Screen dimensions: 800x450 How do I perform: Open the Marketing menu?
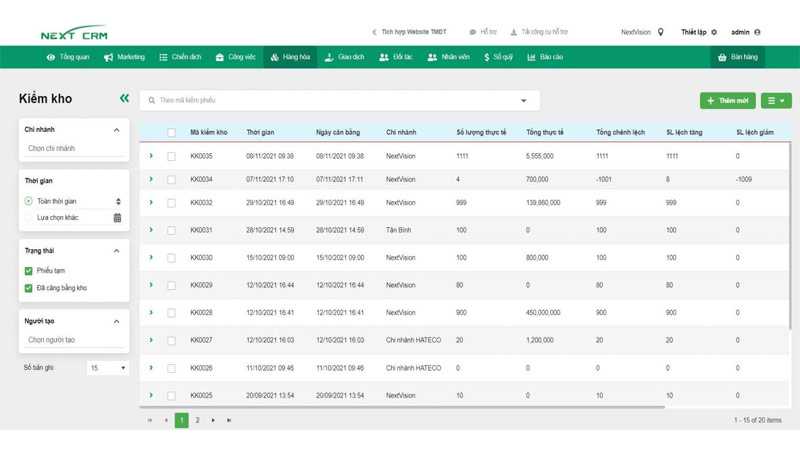[124, 57]
